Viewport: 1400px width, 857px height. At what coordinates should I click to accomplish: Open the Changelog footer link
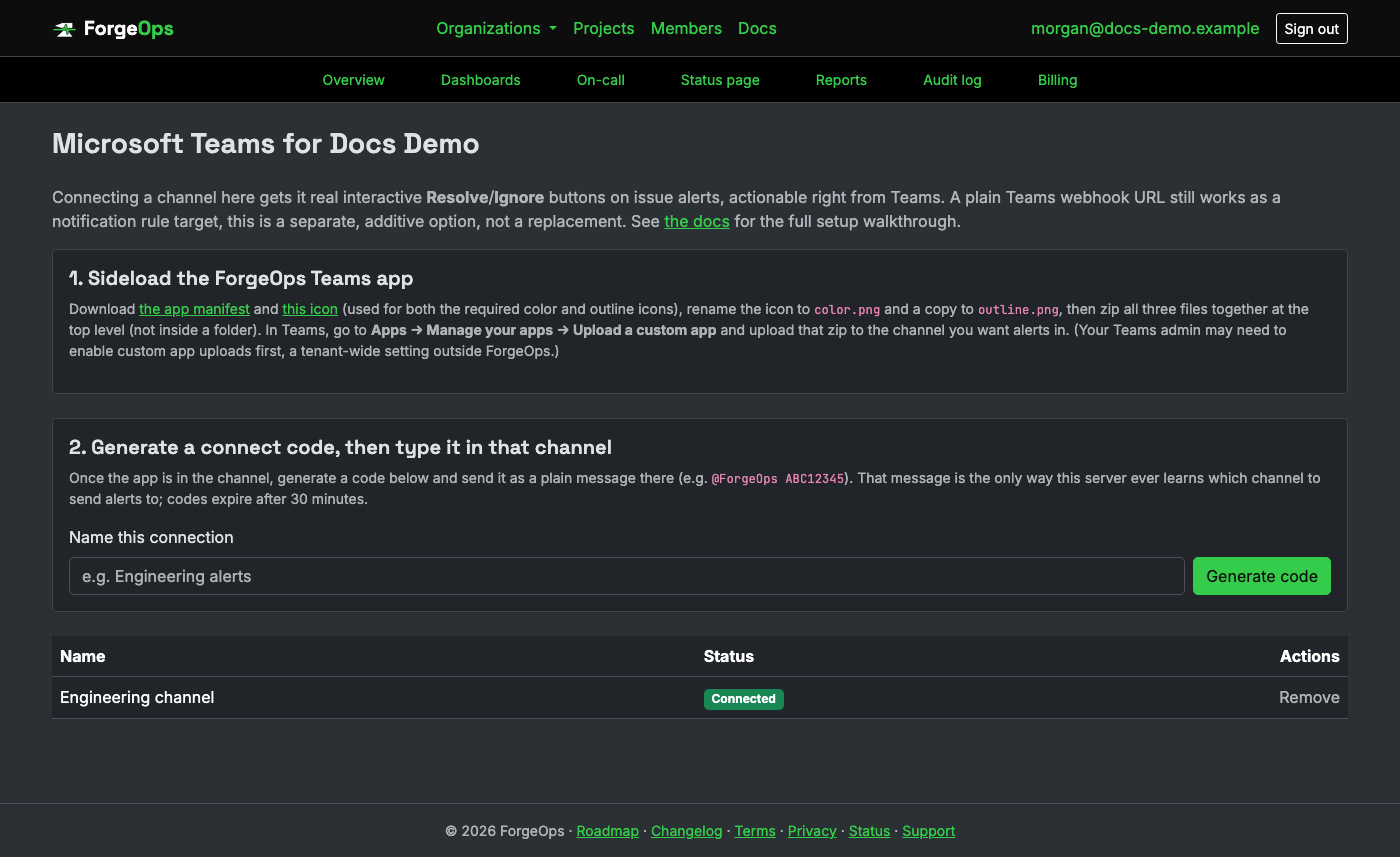tap(686, 831)
